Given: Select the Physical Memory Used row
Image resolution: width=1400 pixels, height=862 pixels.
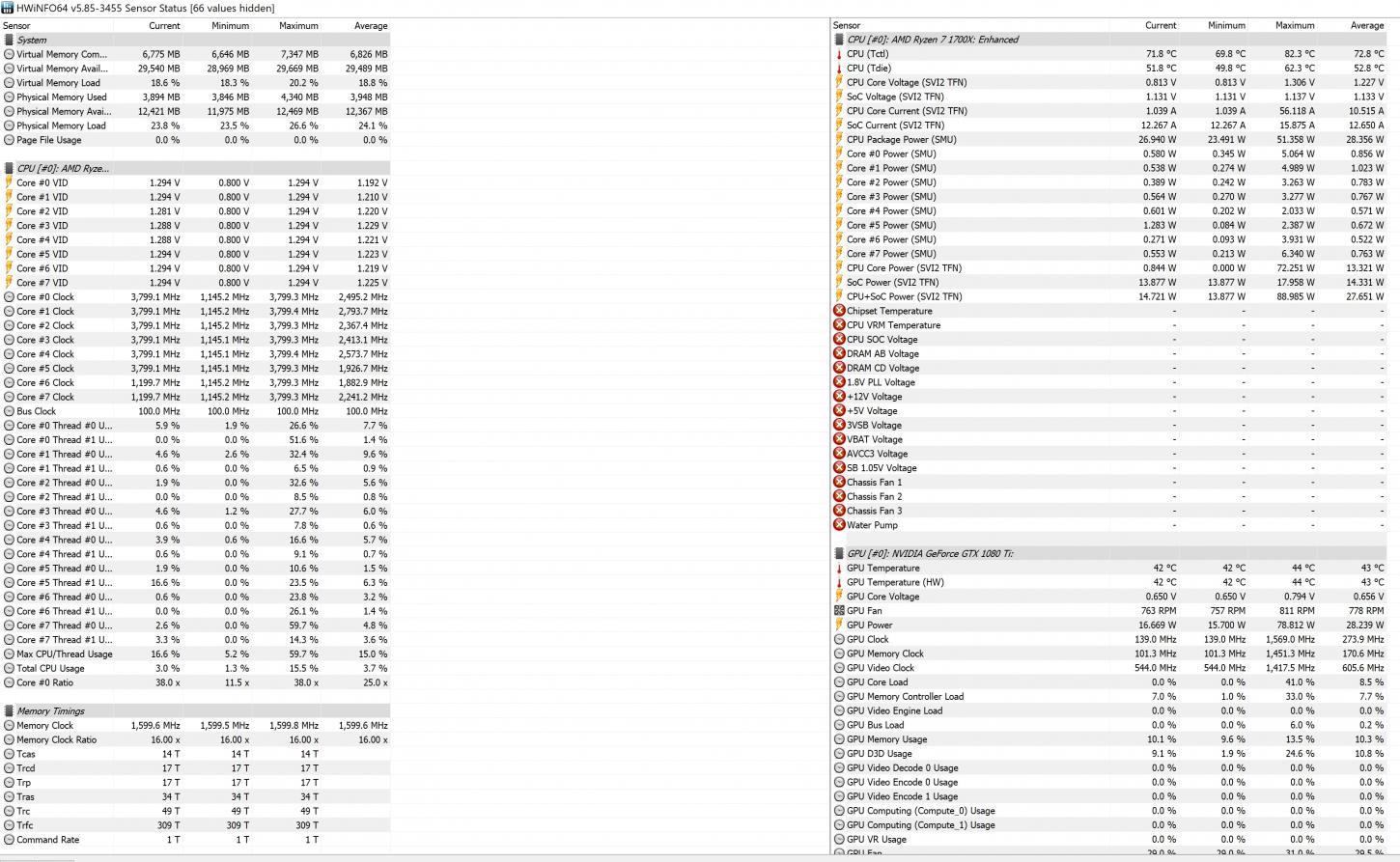Looking at the screenshot, I should 196,97.
